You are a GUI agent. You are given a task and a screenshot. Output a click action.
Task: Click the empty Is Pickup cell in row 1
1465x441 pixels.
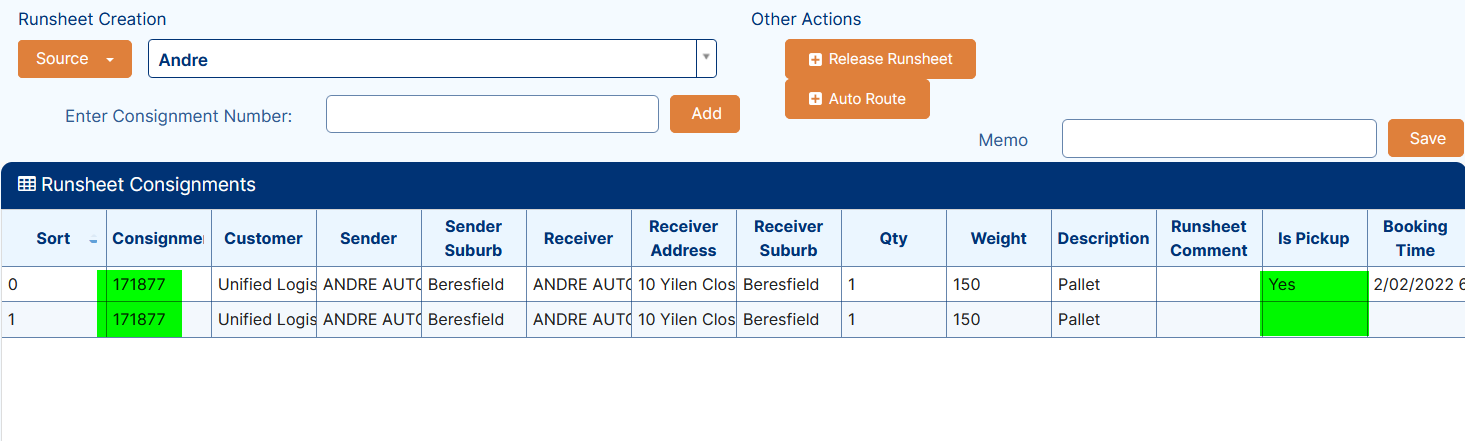pyautogui.click(x=1314, y=320)
